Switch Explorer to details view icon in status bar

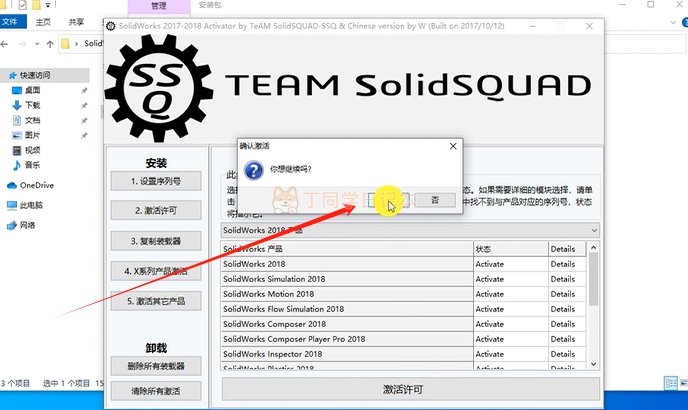pos(671,383)
